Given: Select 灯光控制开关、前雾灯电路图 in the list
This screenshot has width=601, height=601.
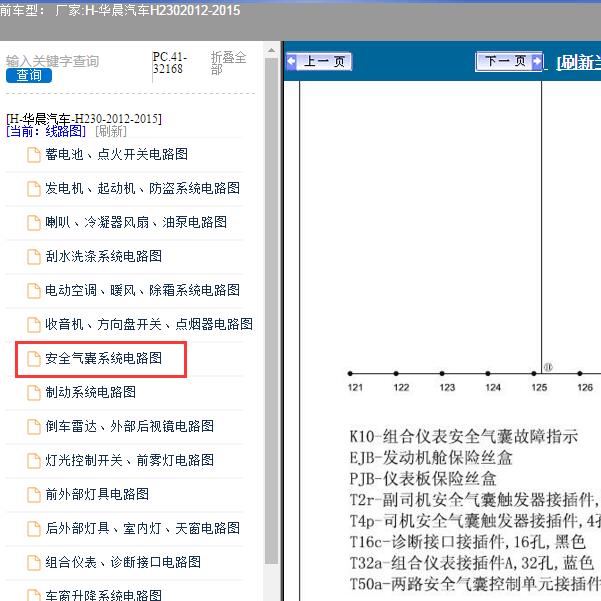Looking at the screenshot, I should pyautogui.click(x=129, y=460).
